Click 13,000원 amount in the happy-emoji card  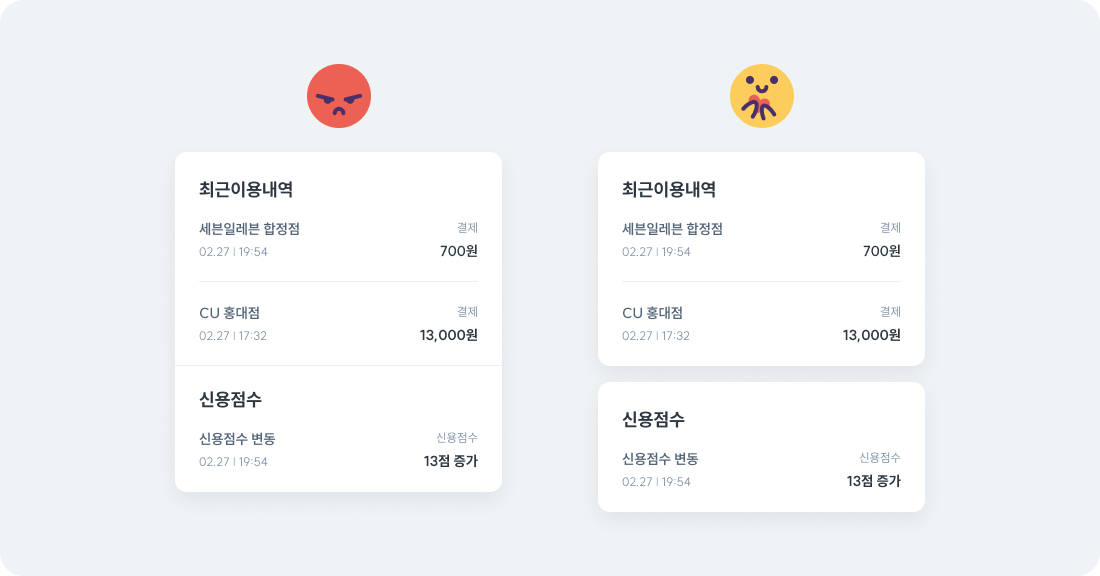872,335
